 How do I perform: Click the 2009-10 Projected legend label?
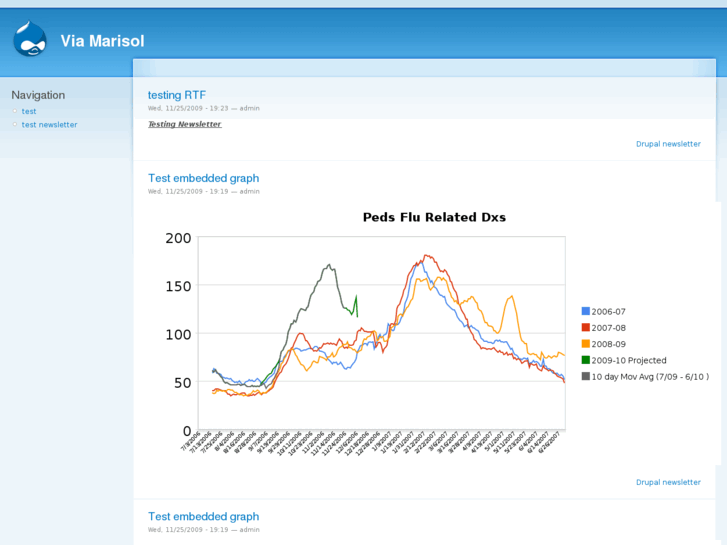tap(628, 360)
